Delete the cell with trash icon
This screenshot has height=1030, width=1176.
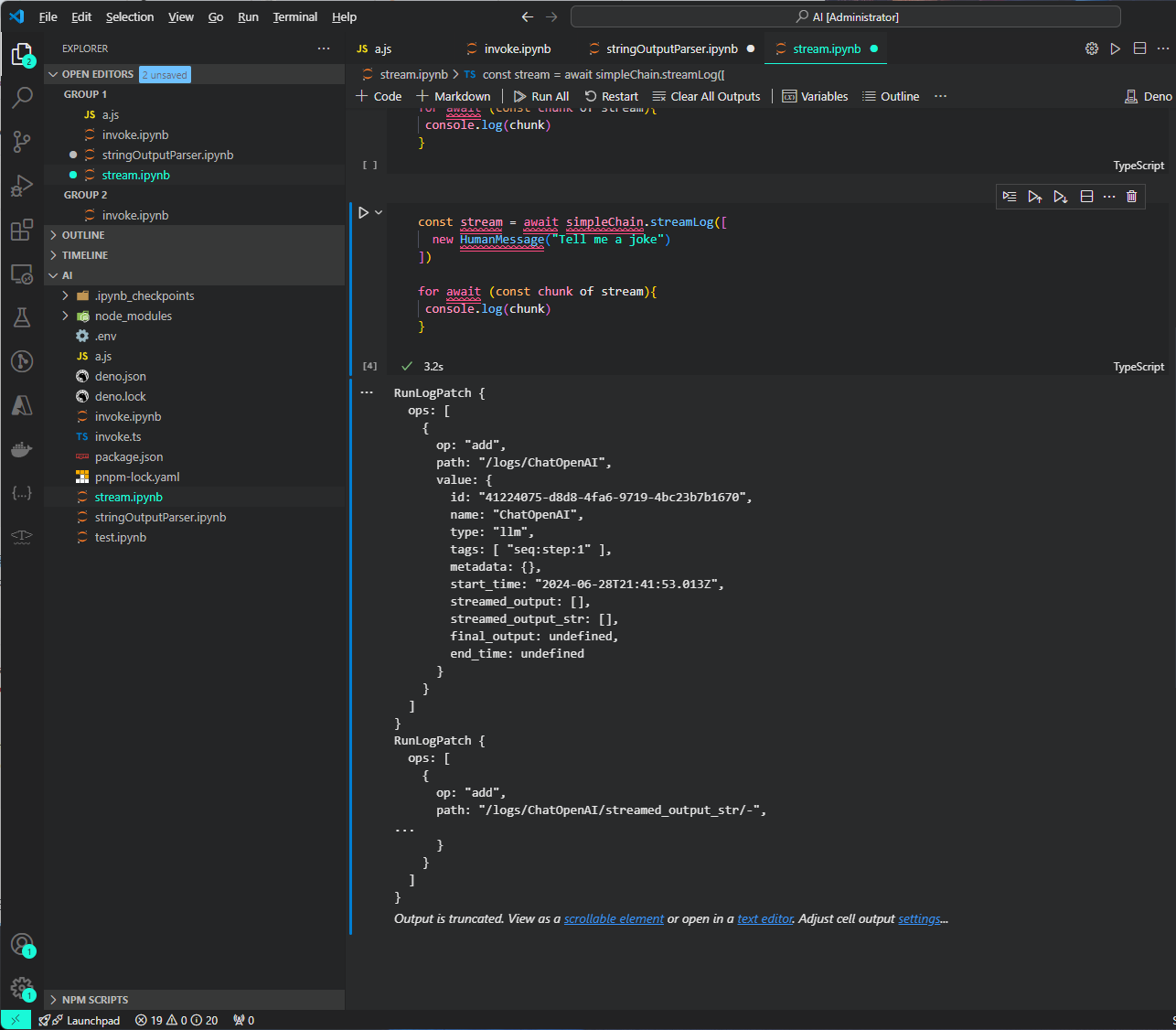1132,197
